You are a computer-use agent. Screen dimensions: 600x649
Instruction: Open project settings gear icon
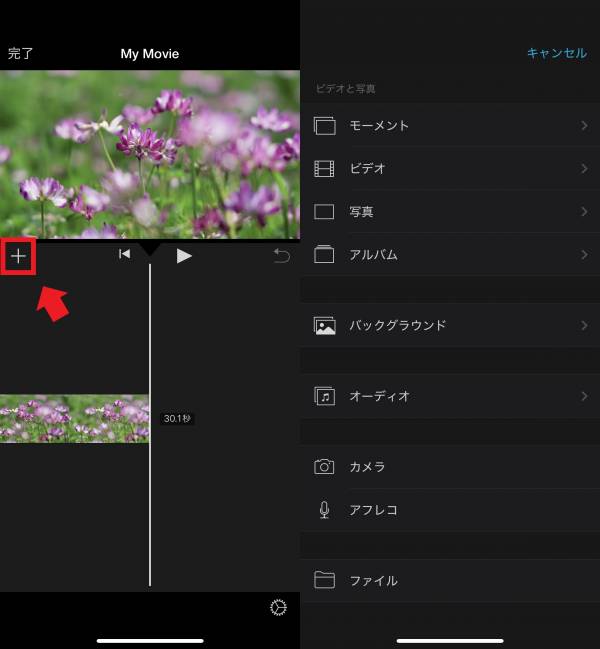click(278, 608)
